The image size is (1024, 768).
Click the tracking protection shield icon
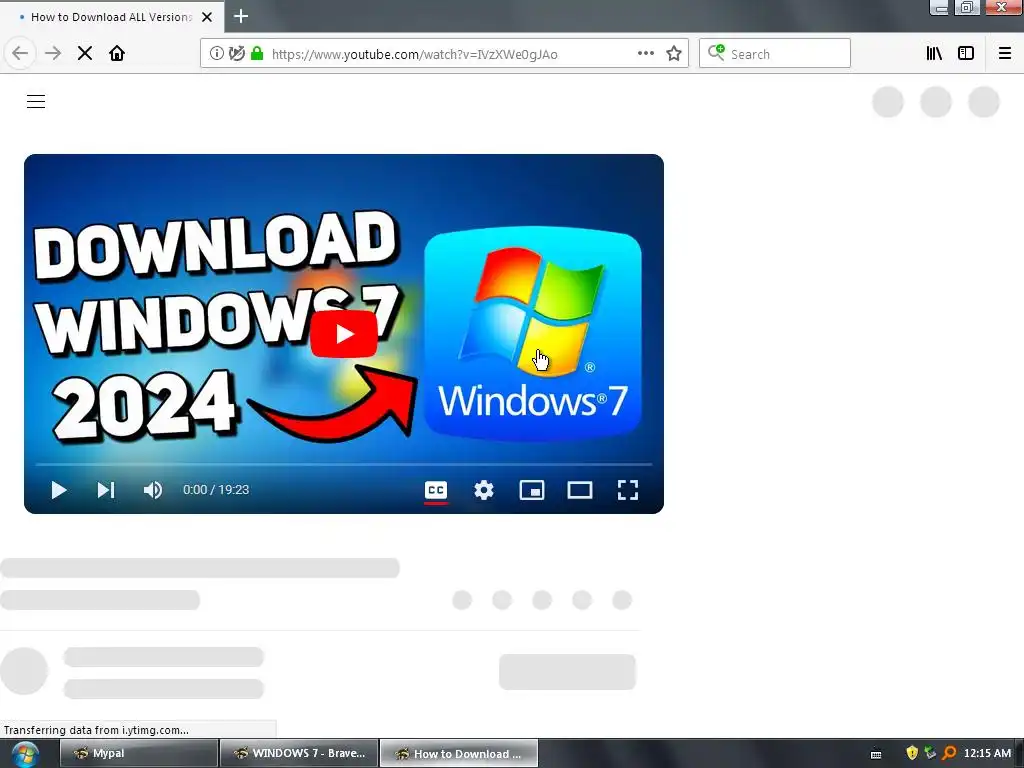tap(237, 54)
